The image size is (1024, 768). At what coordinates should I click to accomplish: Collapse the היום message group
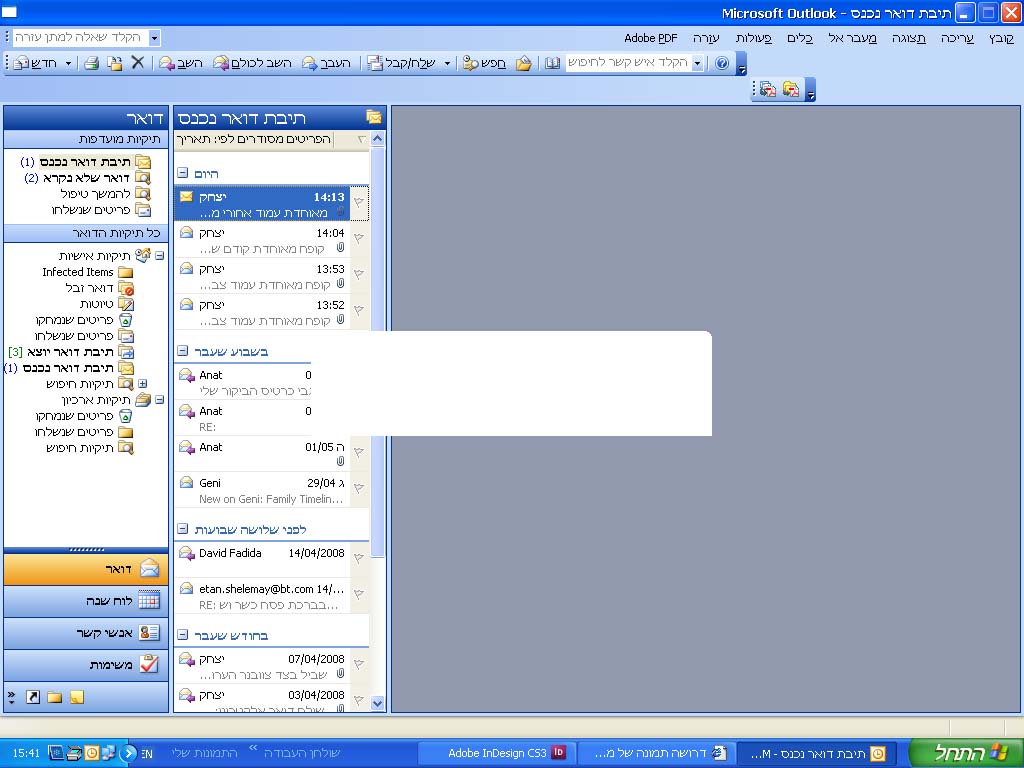[x=183, y=173]
